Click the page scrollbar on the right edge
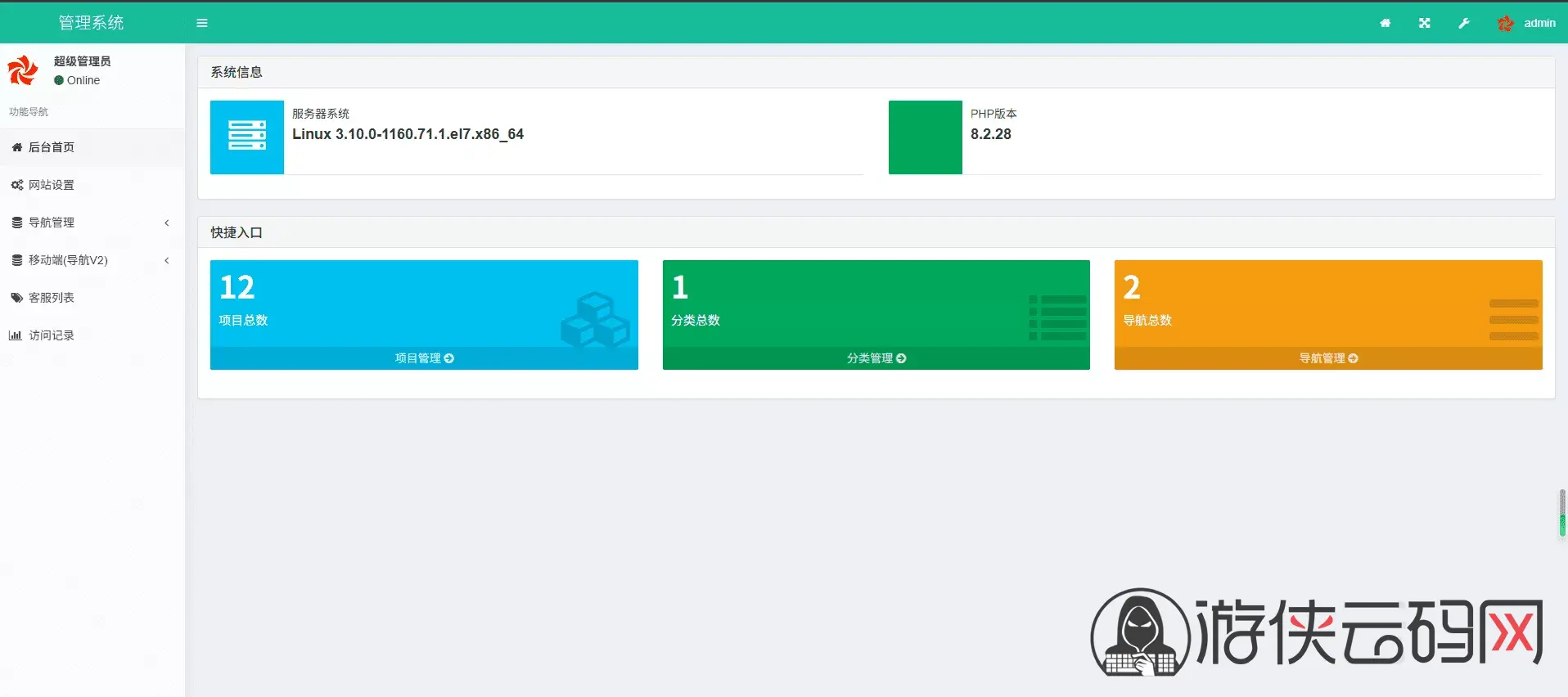 1562,513
